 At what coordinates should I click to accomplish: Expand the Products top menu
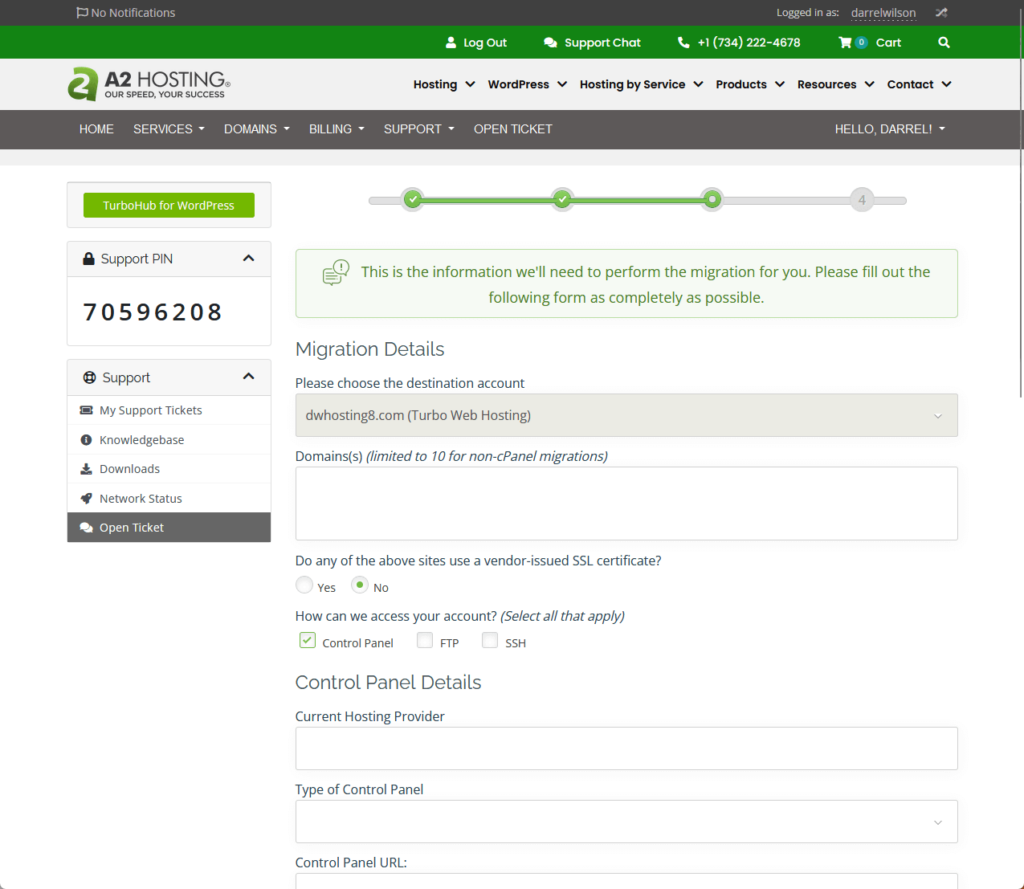pyautogui.click(x=750, y=84)
